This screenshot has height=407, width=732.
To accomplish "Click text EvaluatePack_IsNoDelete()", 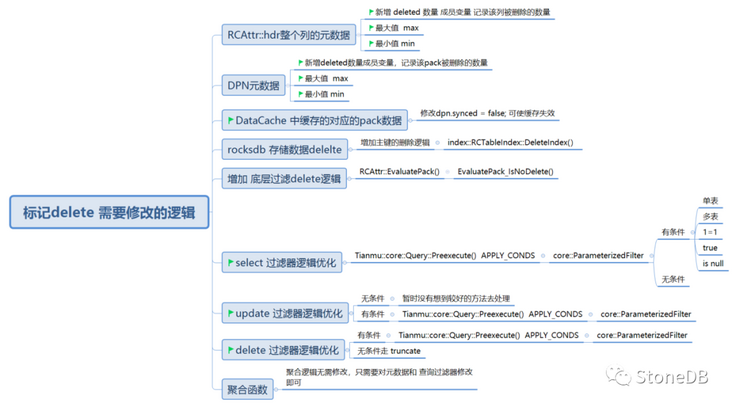I will point(506,172).
